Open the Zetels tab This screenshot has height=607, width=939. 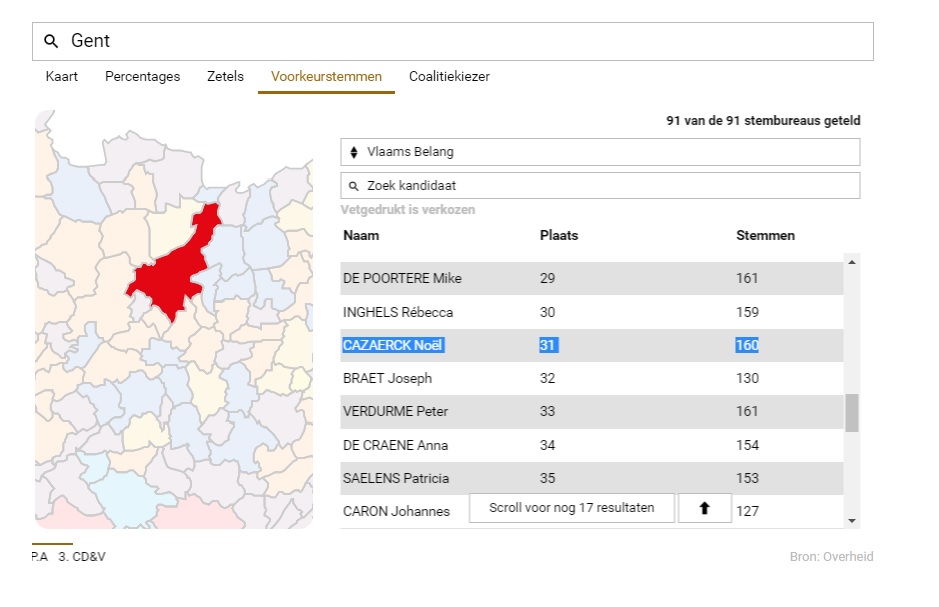[x=225, y=77]
